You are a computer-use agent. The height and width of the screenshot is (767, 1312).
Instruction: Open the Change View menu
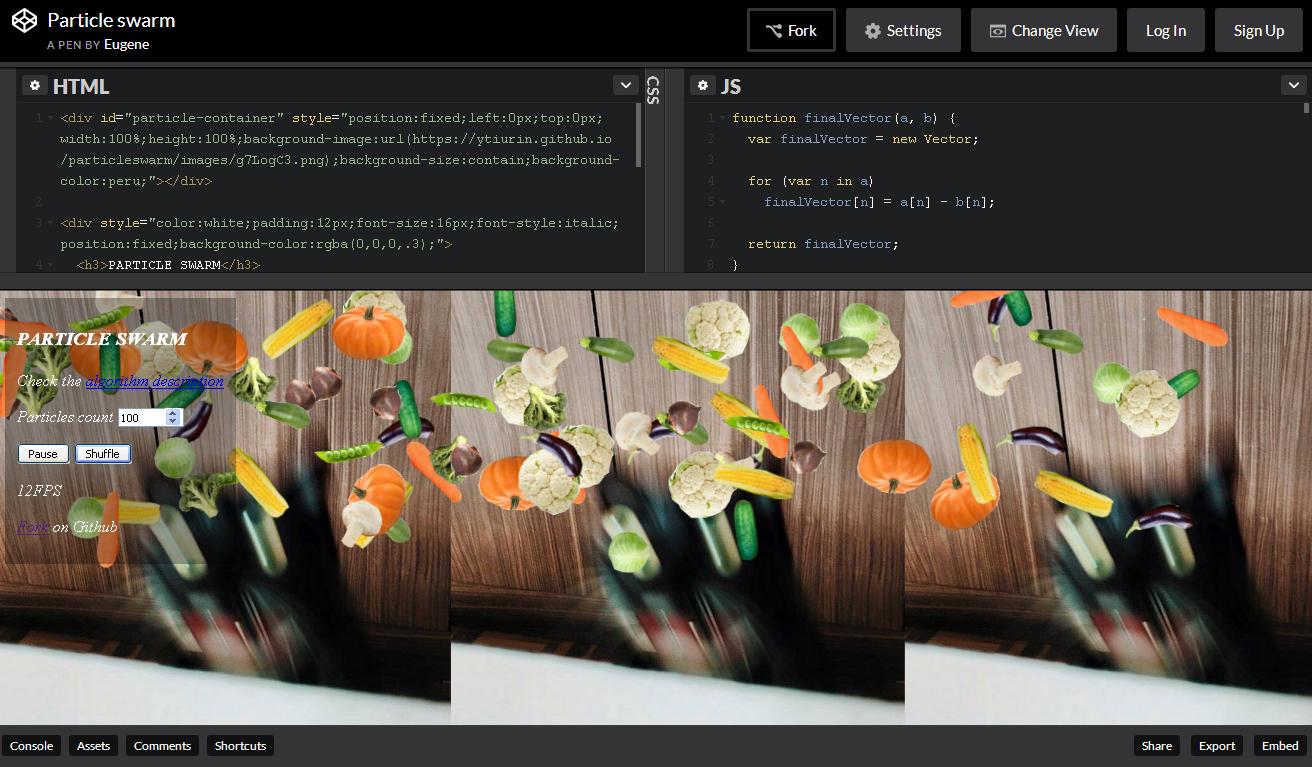pyautogui.click(x=1044, y=31)
